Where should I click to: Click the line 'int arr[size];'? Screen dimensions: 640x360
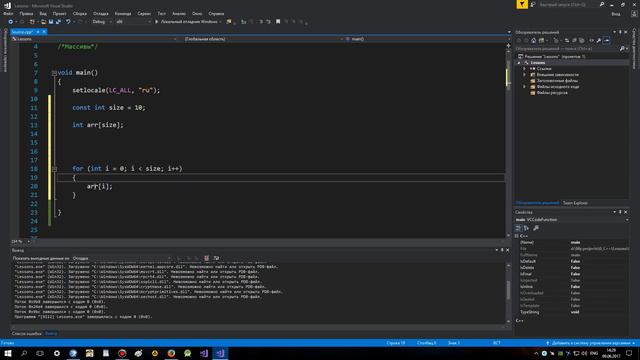98,125
